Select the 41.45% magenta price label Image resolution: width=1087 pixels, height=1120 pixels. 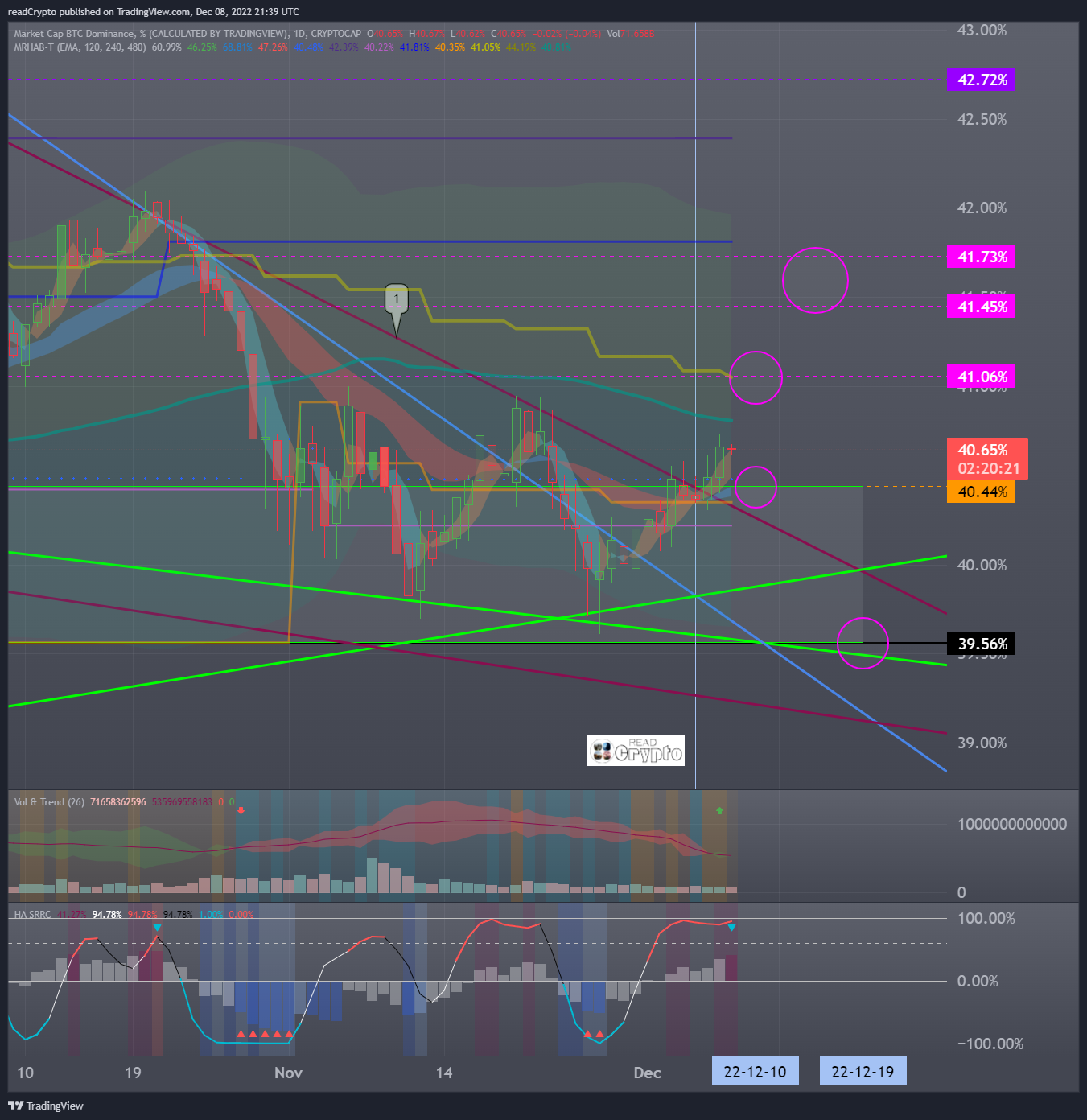[x=981, y=307]
